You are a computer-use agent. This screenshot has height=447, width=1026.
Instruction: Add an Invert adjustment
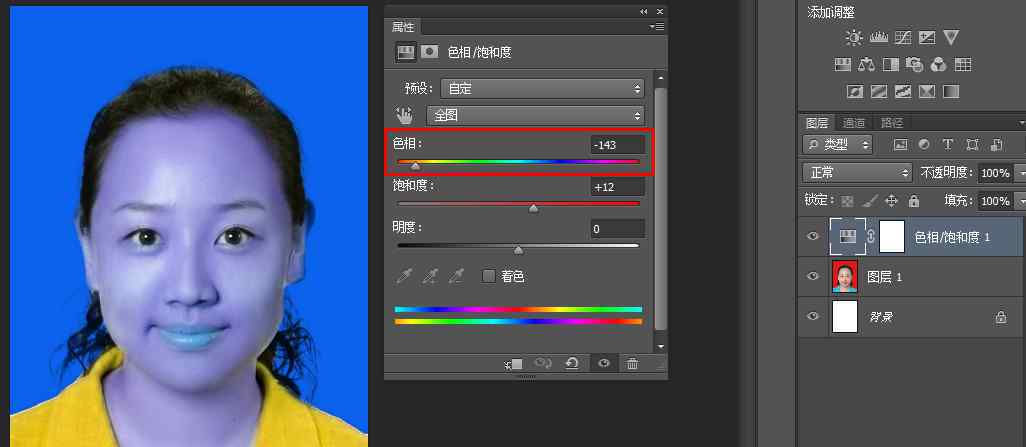855,91
